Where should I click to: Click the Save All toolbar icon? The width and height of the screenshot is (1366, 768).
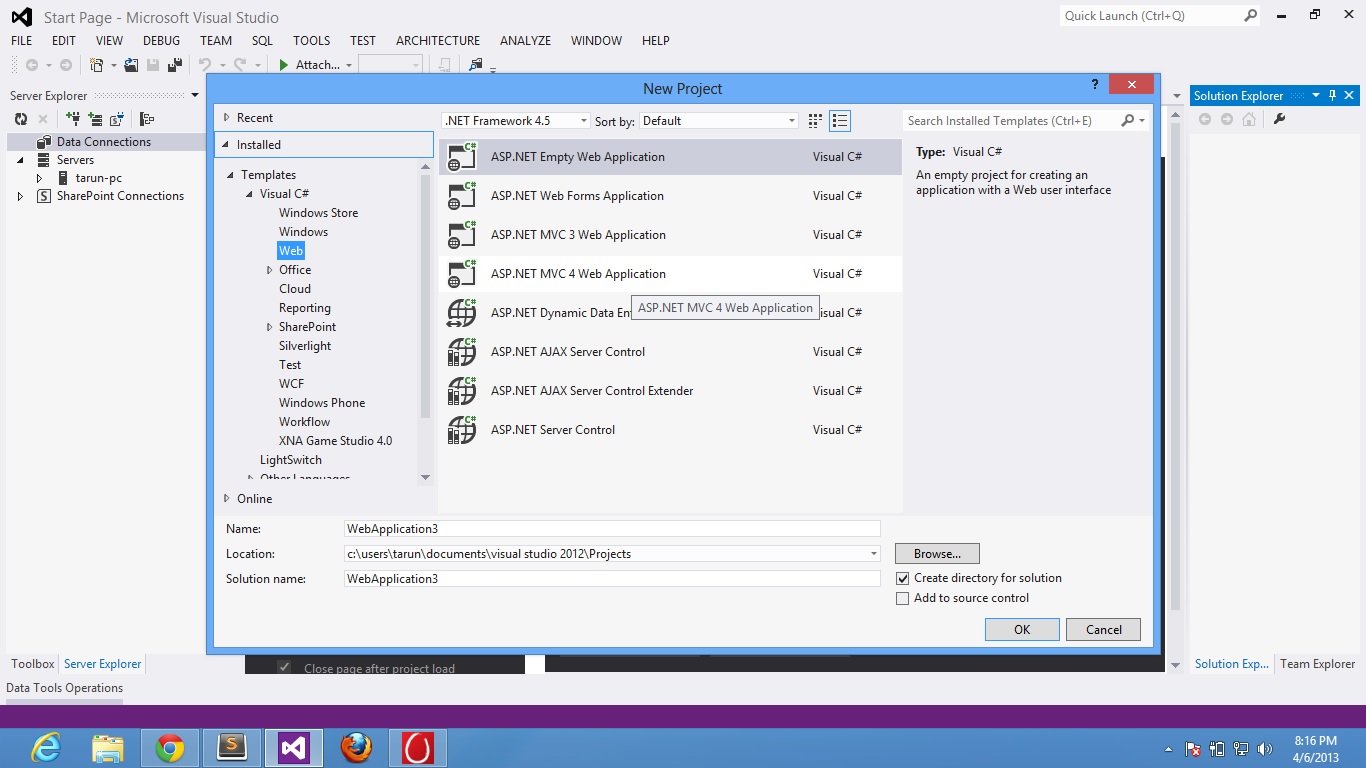point(174,65)
